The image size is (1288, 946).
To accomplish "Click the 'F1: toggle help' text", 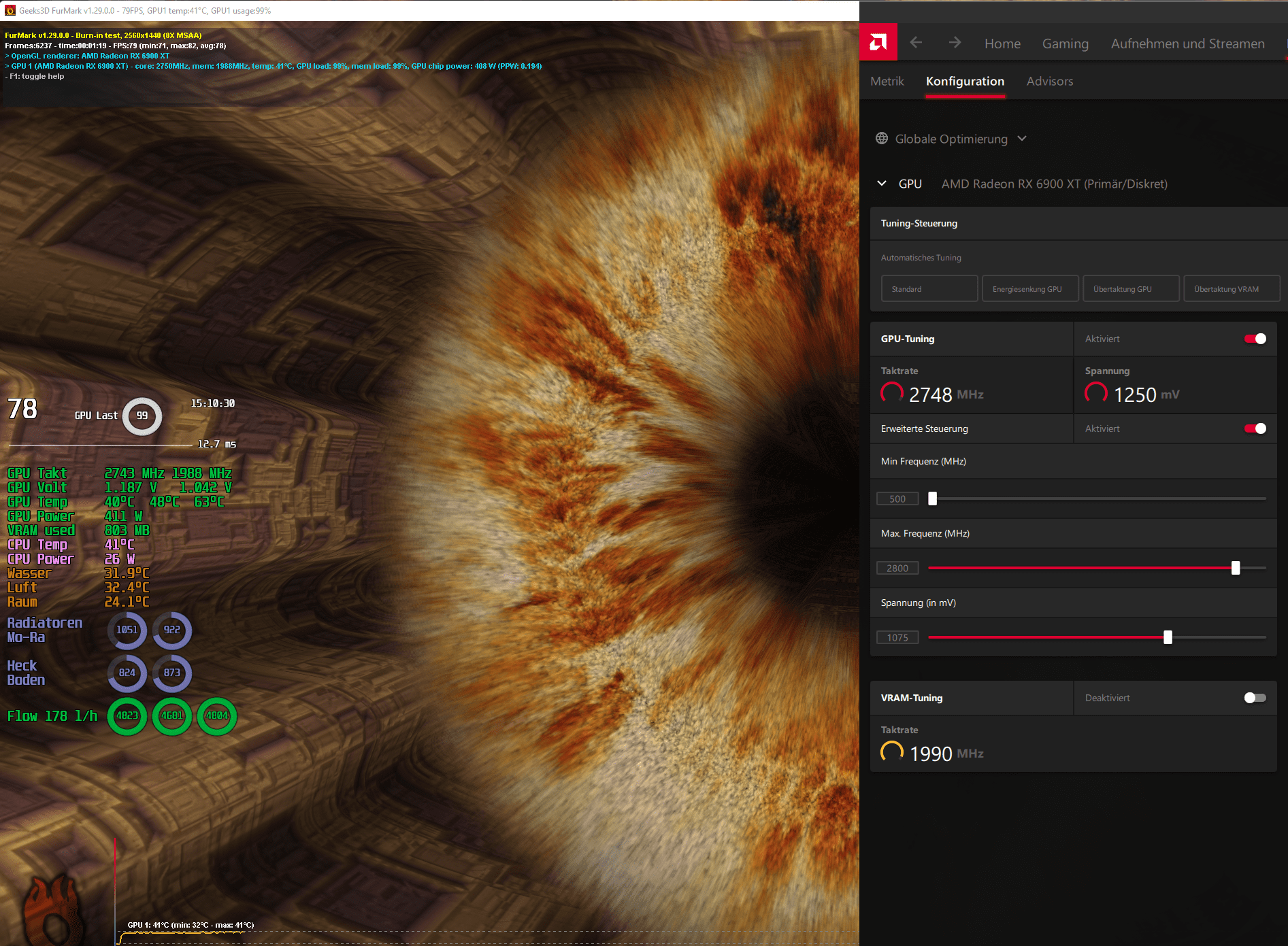I will (35, 76).
